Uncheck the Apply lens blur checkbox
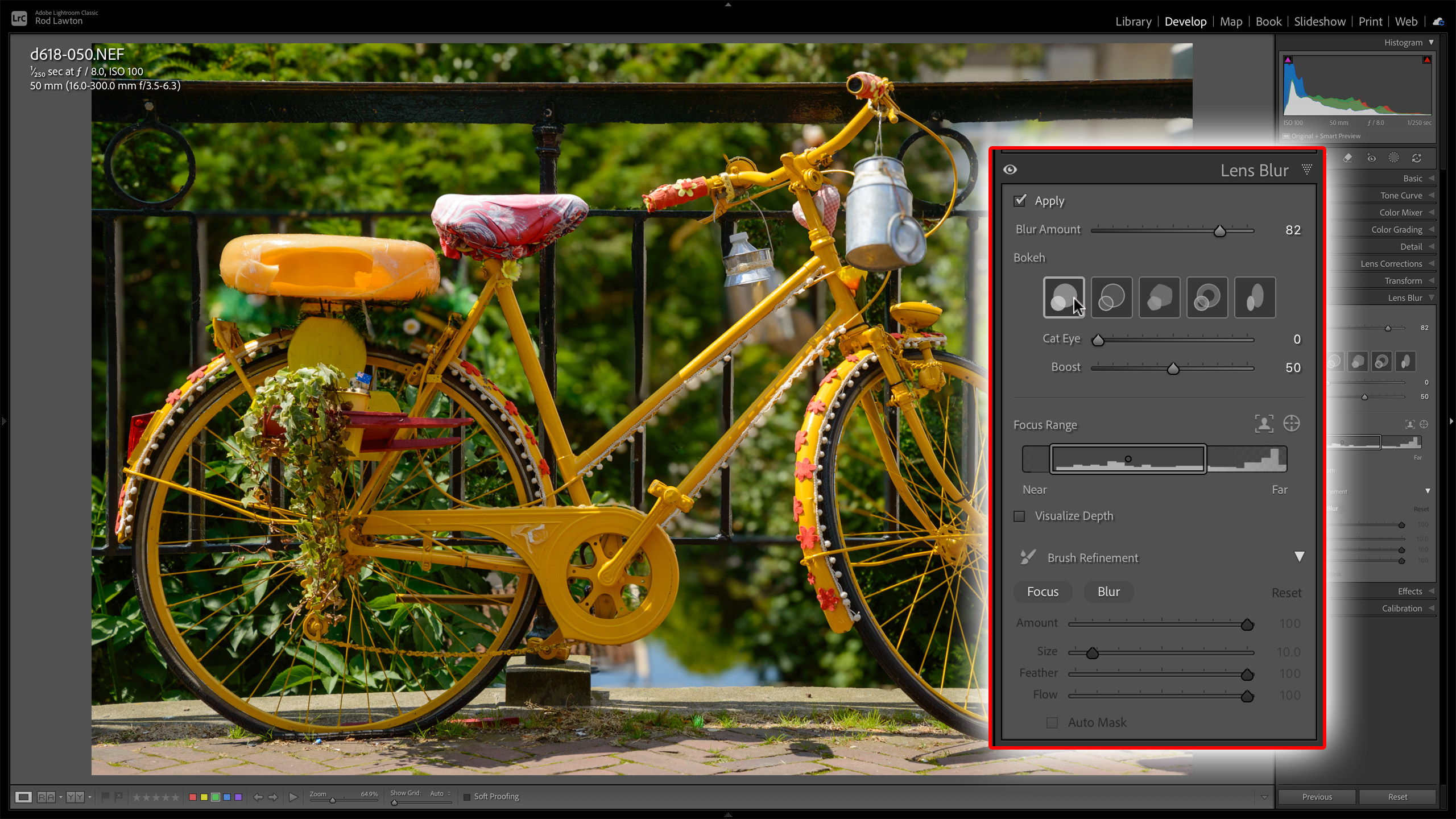The image size is (1456, 819). coord(1020,201)
